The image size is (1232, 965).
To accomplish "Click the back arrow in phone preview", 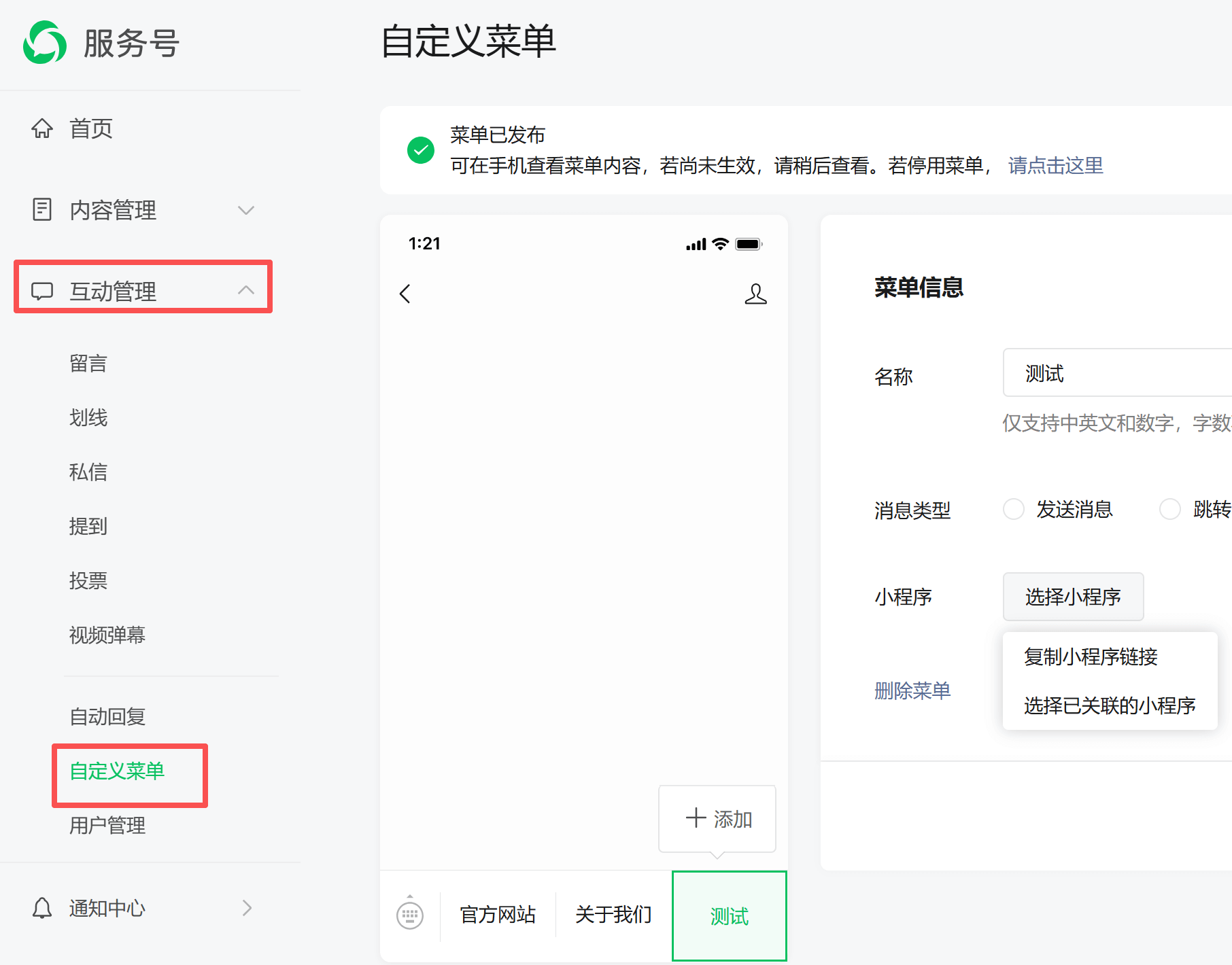I will point(405,294).
